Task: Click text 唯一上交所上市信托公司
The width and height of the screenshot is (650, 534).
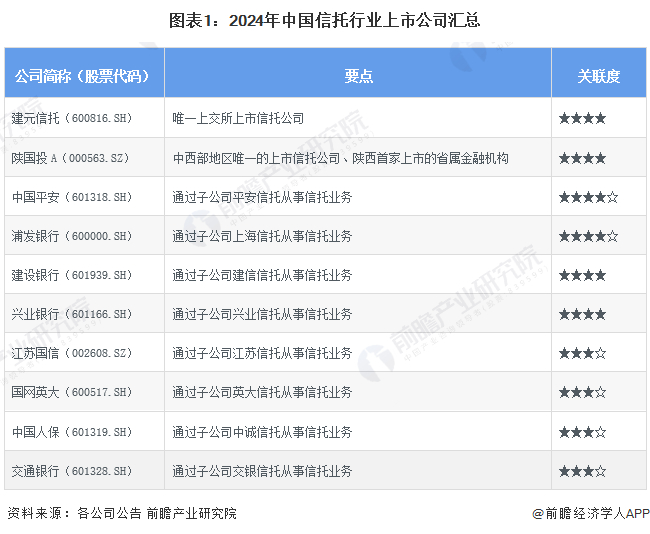Action: point(238,119)
